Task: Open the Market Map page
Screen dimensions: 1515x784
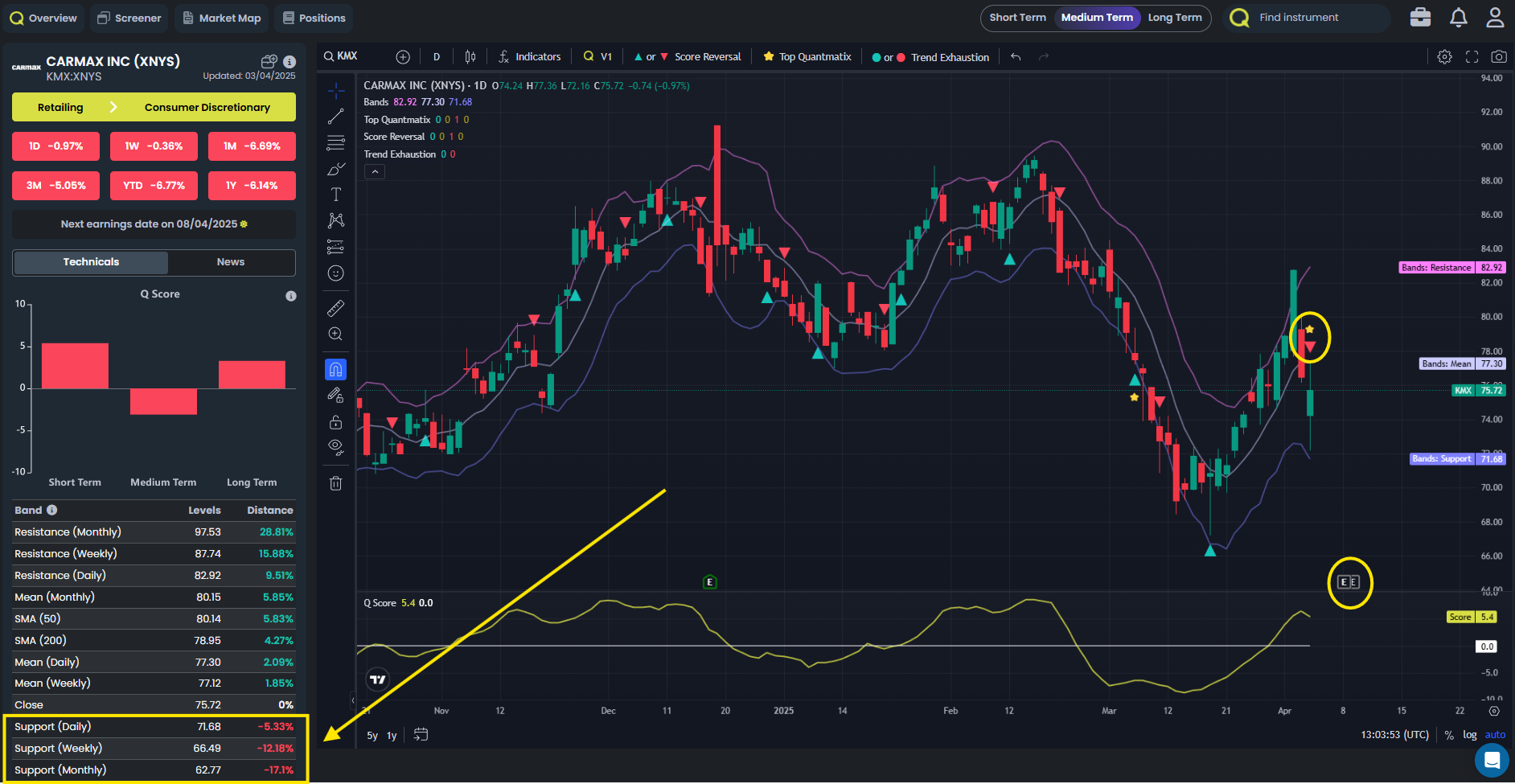Action: click(x=222, y=18)
